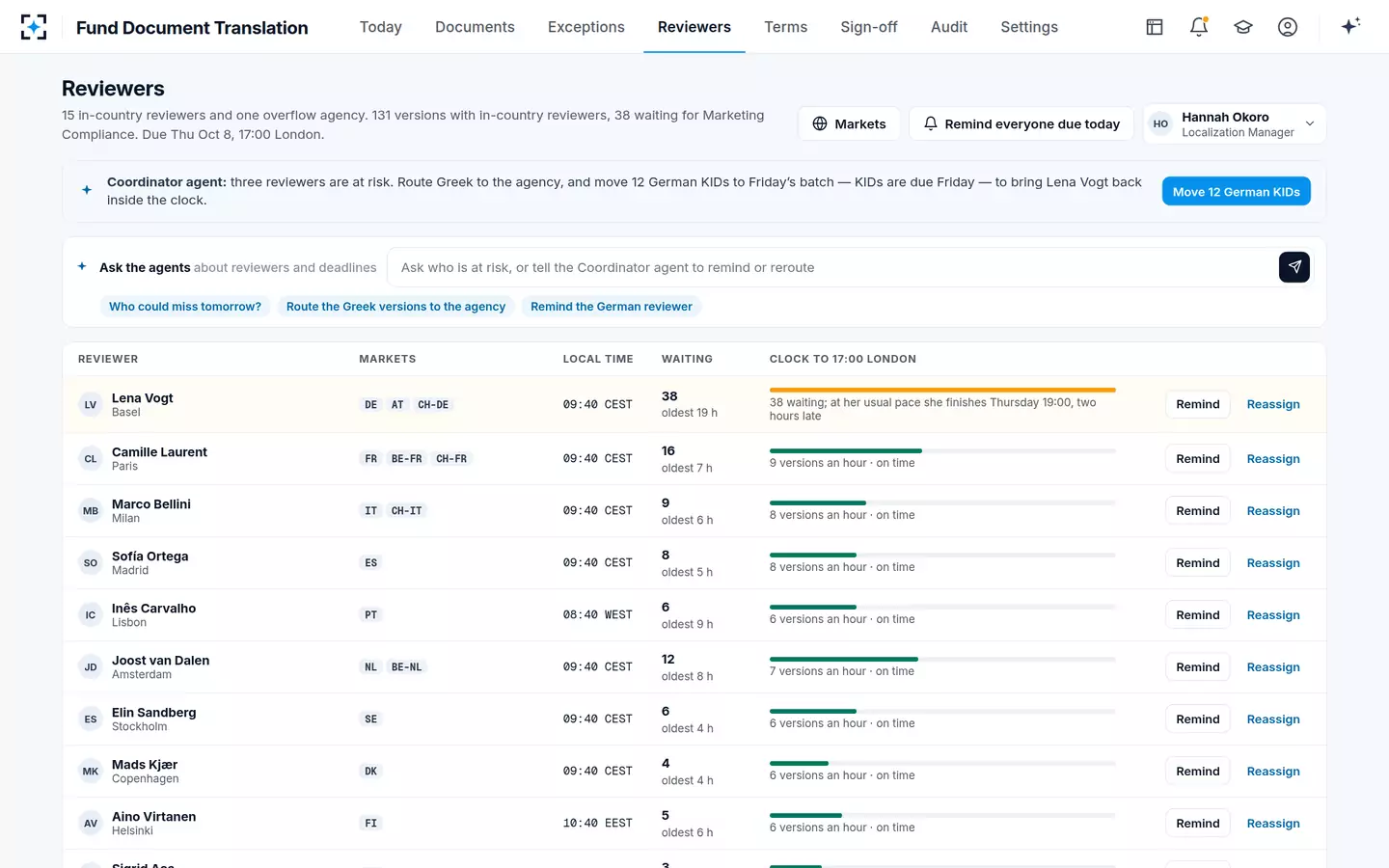The height and width of the screenshot is (868, 1389).
Task: Open the notifications bell
Action: pos(1199,27)
